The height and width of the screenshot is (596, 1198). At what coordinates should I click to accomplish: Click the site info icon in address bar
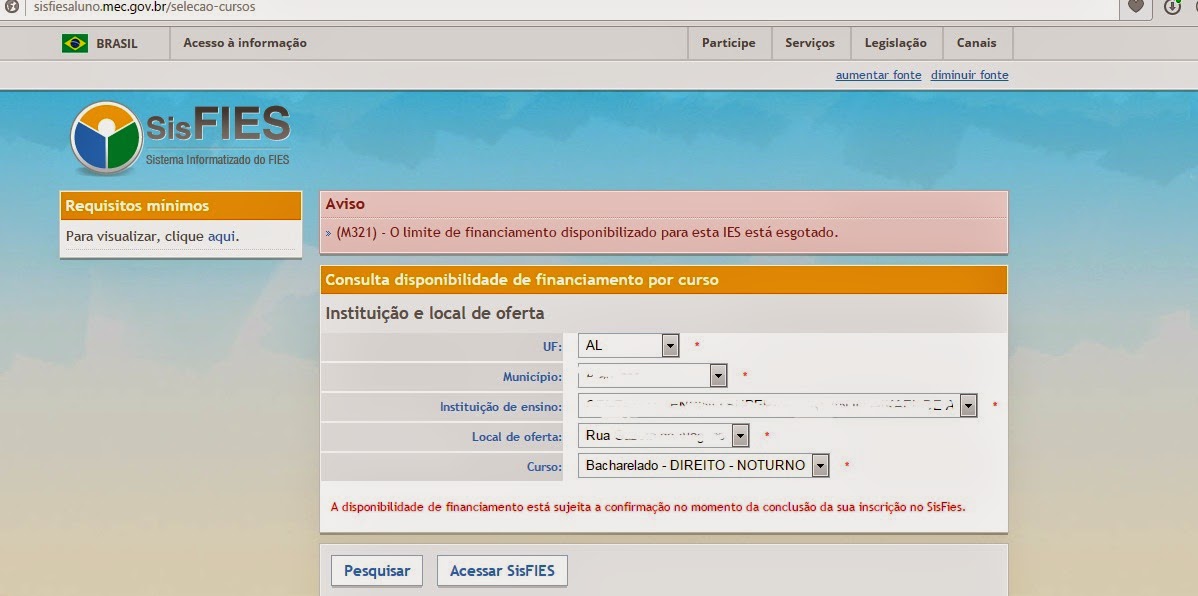pos(11,7)
